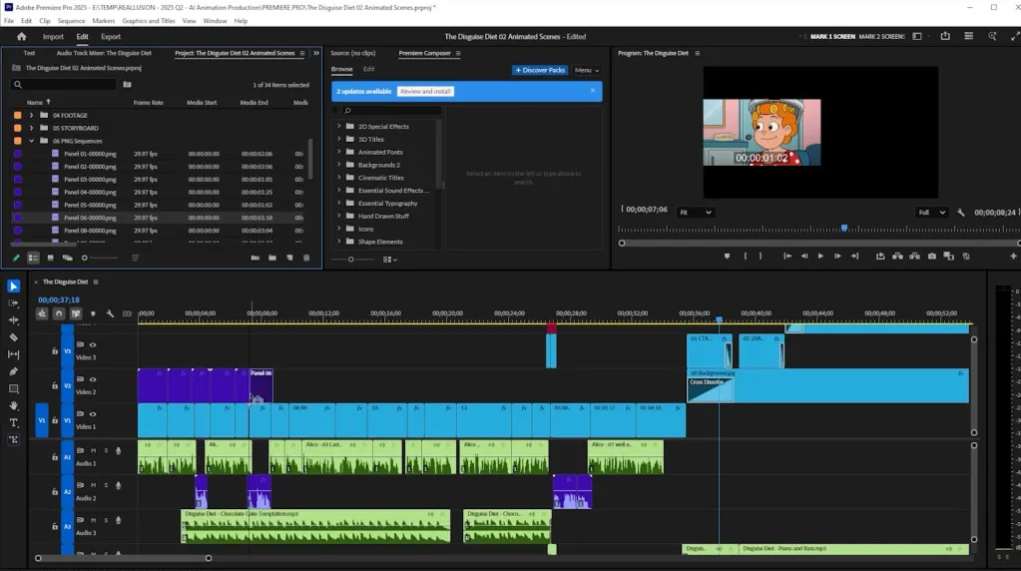Select the Razor tool
The width and height of the screenshot is (1021, 571).
click(x=14, y=337)
